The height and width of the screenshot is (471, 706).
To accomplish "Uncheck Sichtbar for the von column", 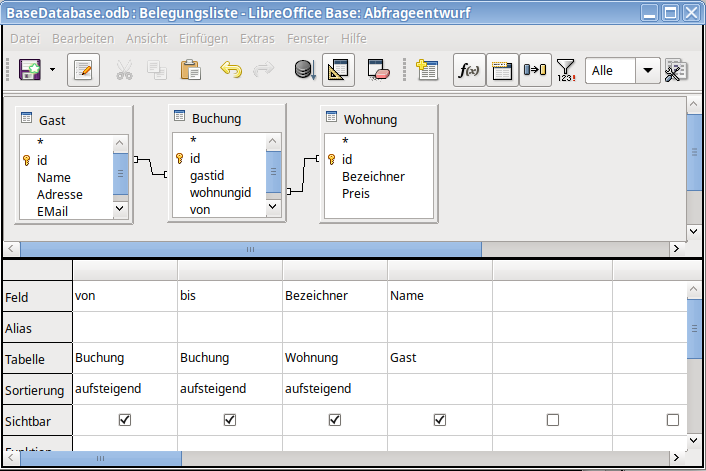I will pos(125,420).
